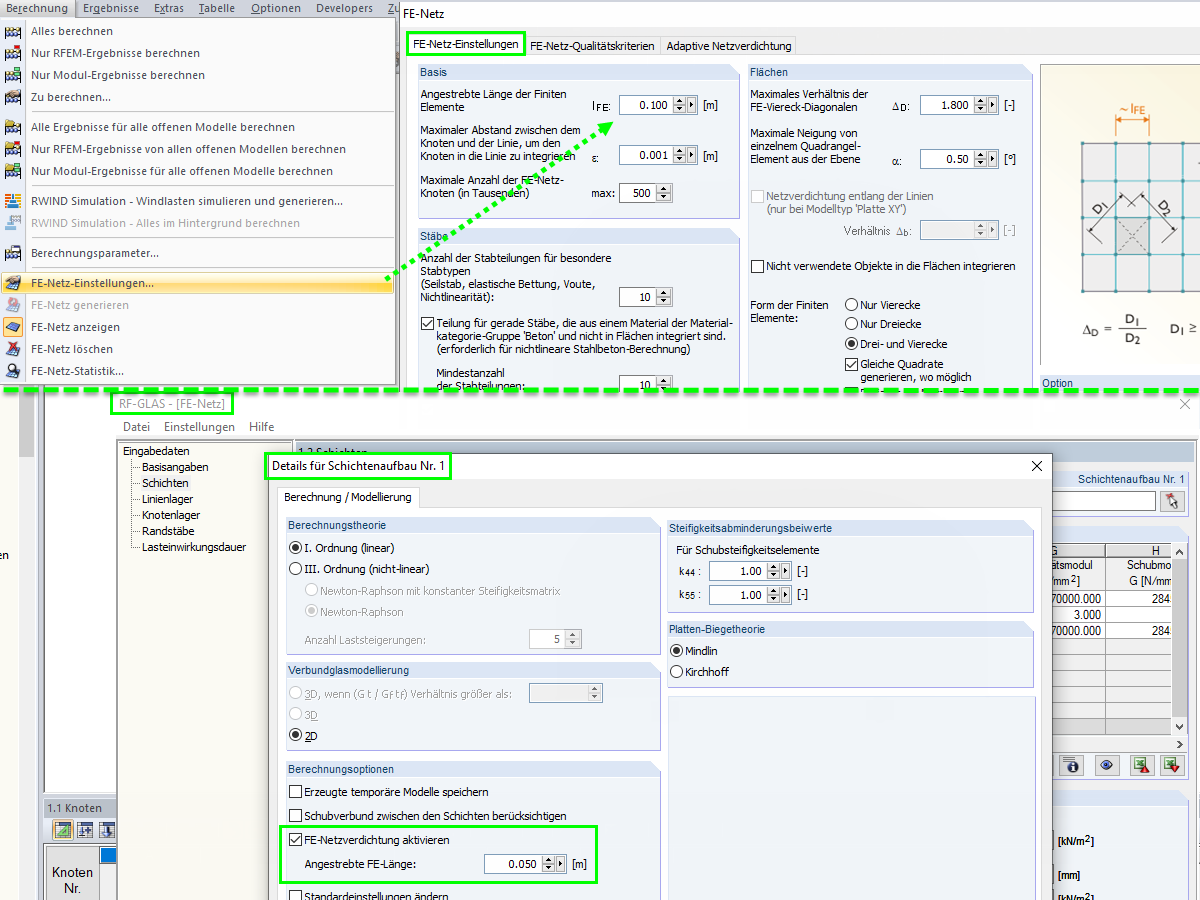
Task: Open arrow next to Angestrebte FE-Länge field
Action: (561, 864)
